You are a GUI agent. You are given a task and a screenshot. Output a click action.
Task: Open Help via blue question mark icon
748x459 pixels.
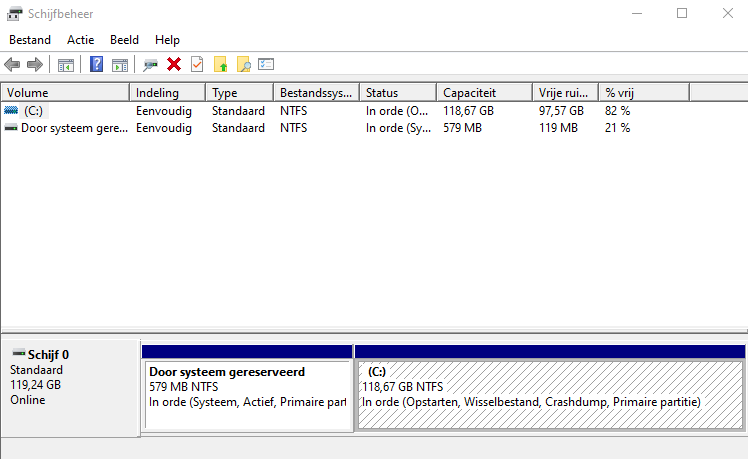point(96,64)
